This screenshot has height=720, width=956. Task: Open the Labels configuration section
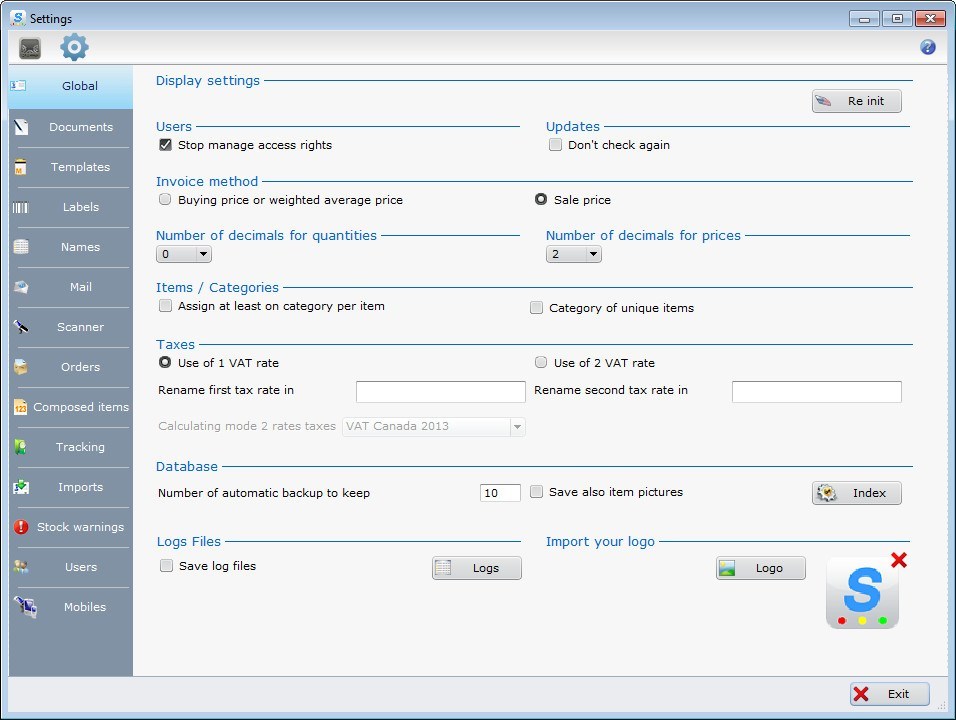(x=79, y=207)
